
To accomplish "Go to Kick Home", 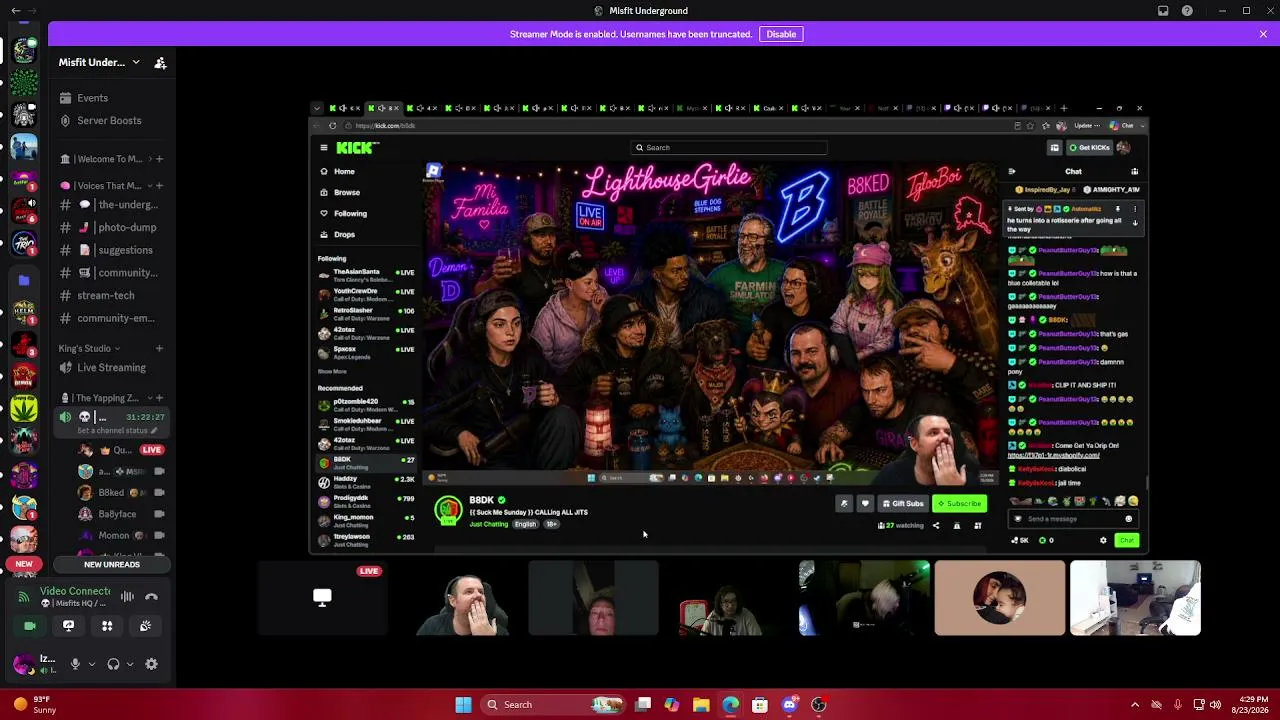I will pyautogui.click(x=344, y=172).
